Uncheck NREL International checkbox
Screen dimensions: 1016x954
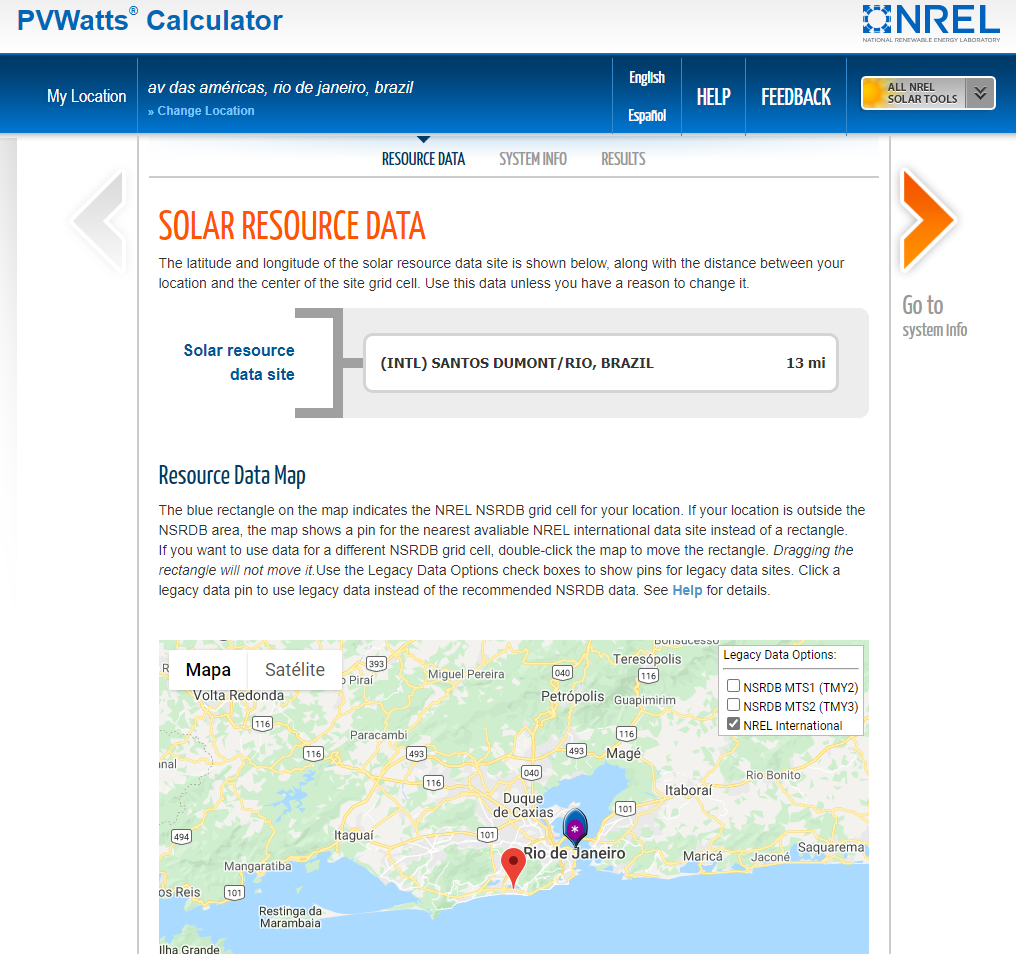tap(733, 724)
